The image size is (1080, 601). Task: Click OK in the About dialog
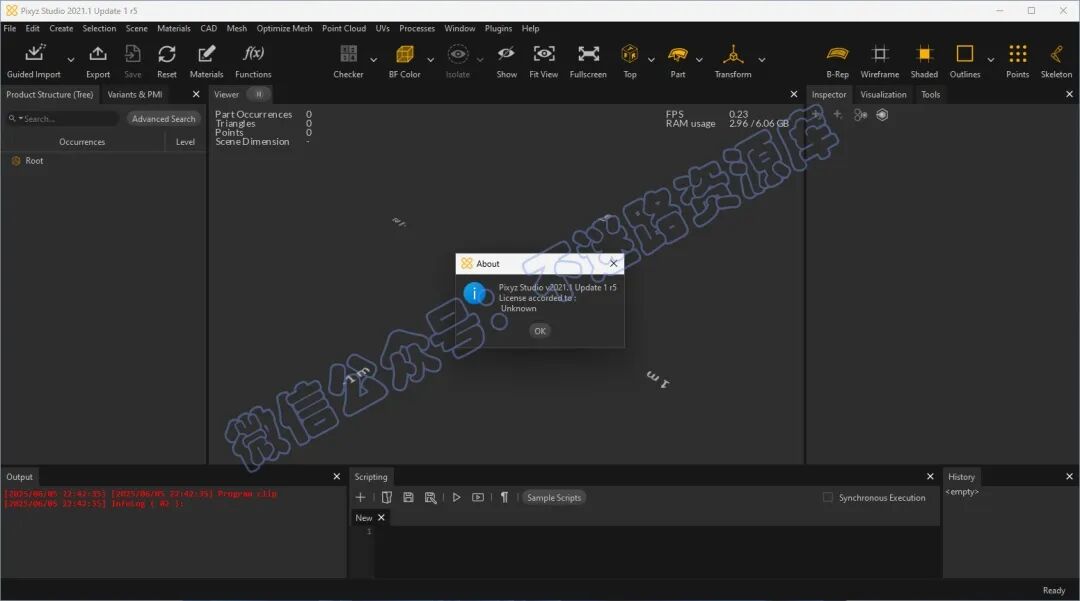coord(539,331)
